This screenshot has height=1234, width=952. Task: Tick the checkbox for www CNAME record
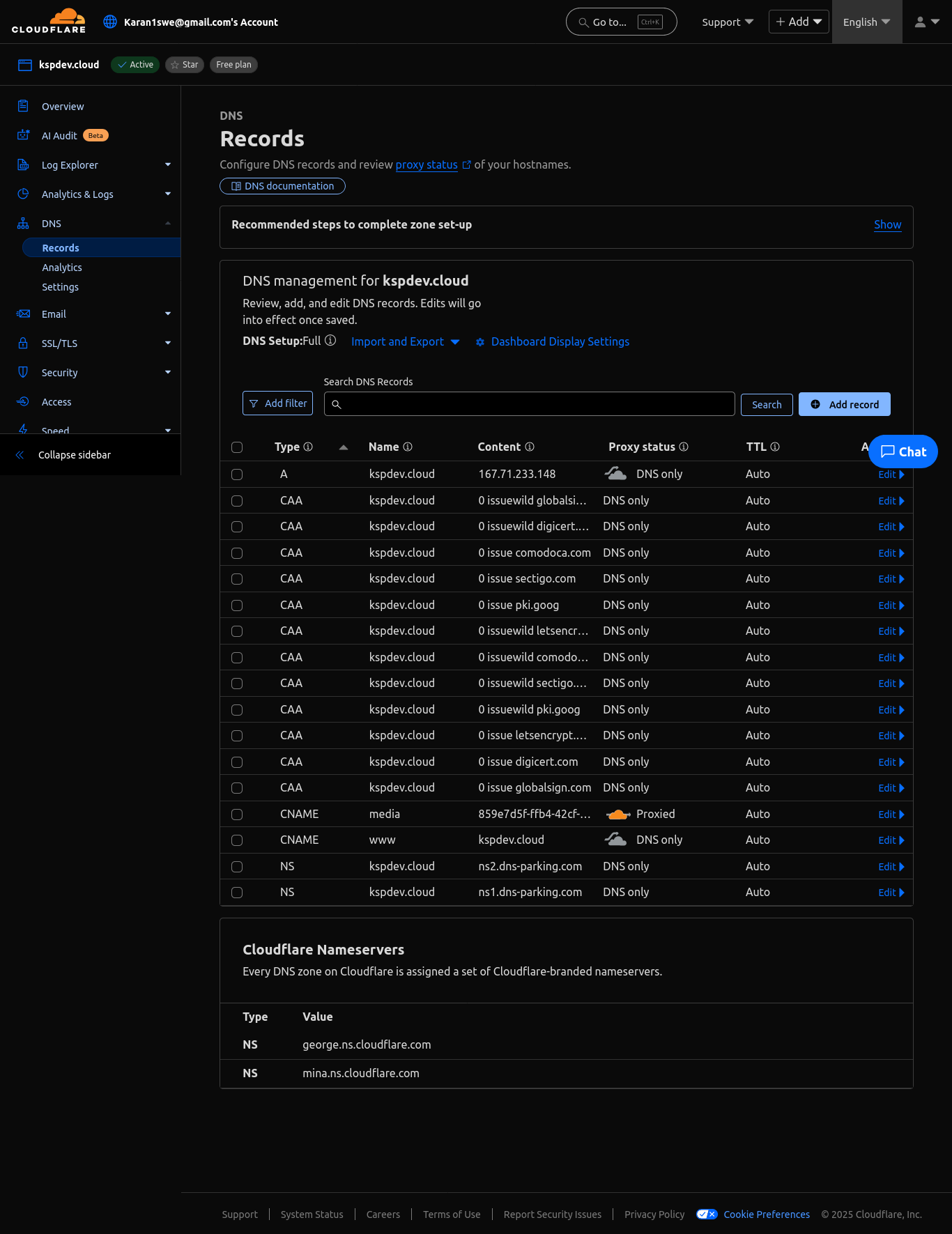coord(237,840)
